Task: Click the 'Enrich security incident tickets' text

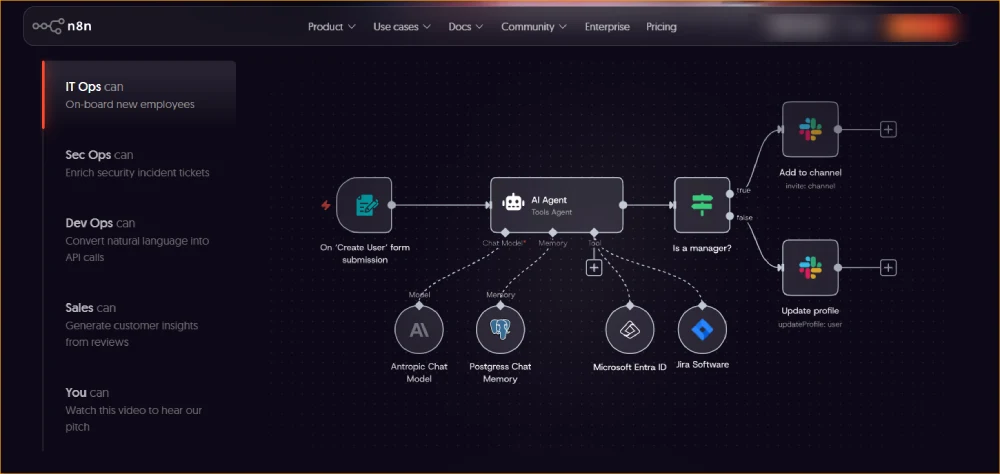Action: tap(137, 172)
